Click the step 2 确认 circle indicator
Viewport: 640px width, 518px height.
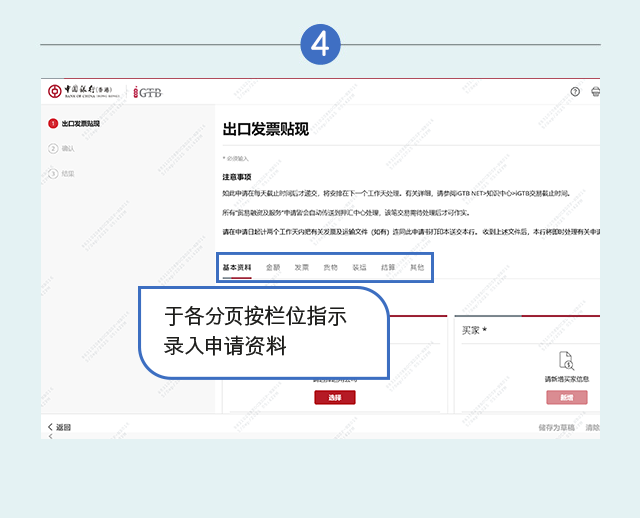pos(53,149)
